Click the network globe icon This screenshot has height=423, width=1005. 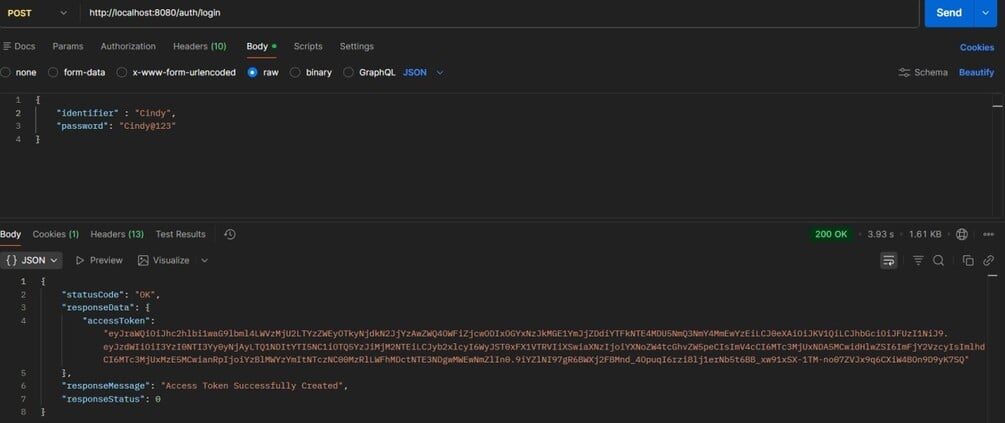click(962, 234)
